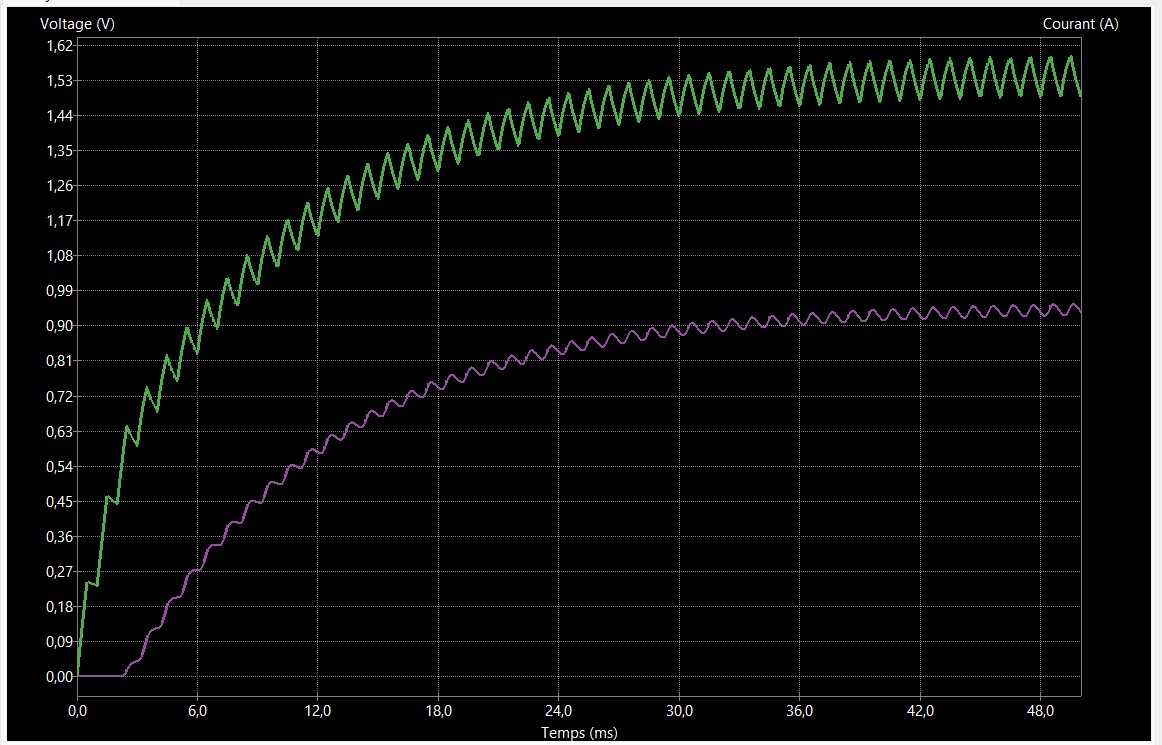Screen dimensions: 1162x745
Task: Select the 1,53 voltage axis value
Action: (59, 80)
